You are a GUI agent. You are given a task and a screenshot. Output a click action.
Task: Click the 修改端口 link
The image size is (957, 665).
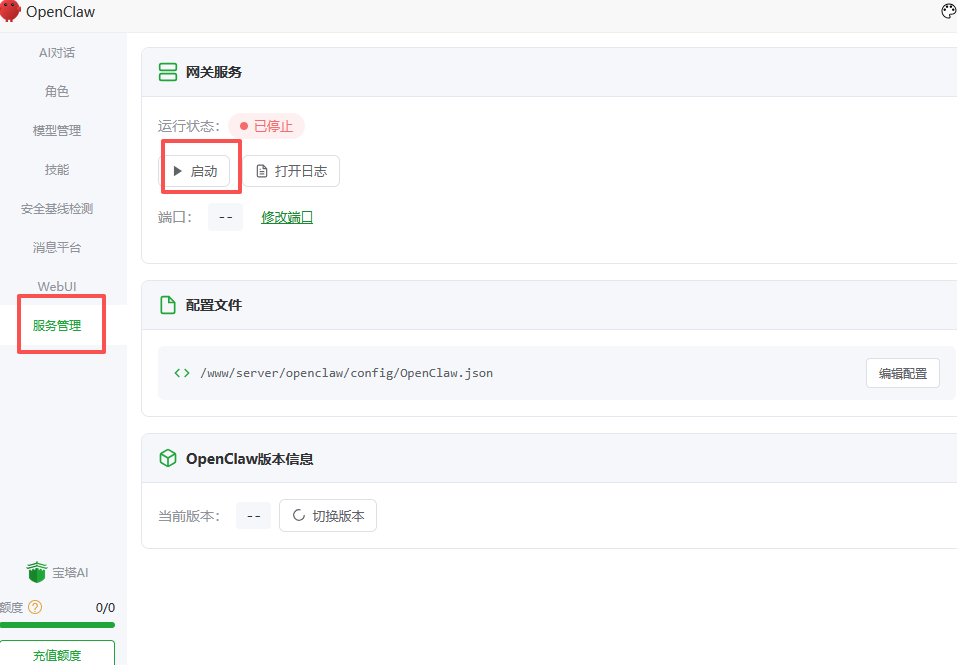[x=287, y=216]
